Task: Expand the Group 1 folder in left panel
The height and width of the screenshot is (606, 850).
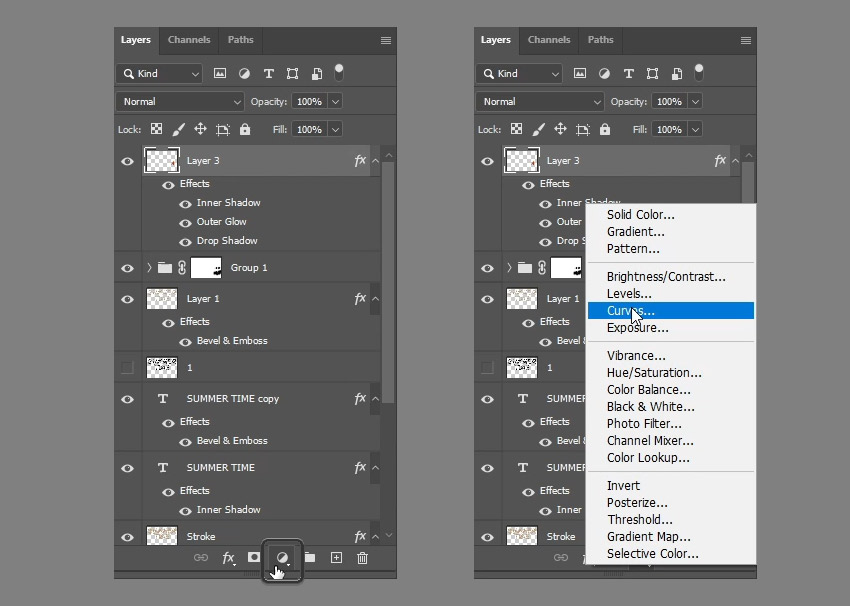Action: [149, 268]
